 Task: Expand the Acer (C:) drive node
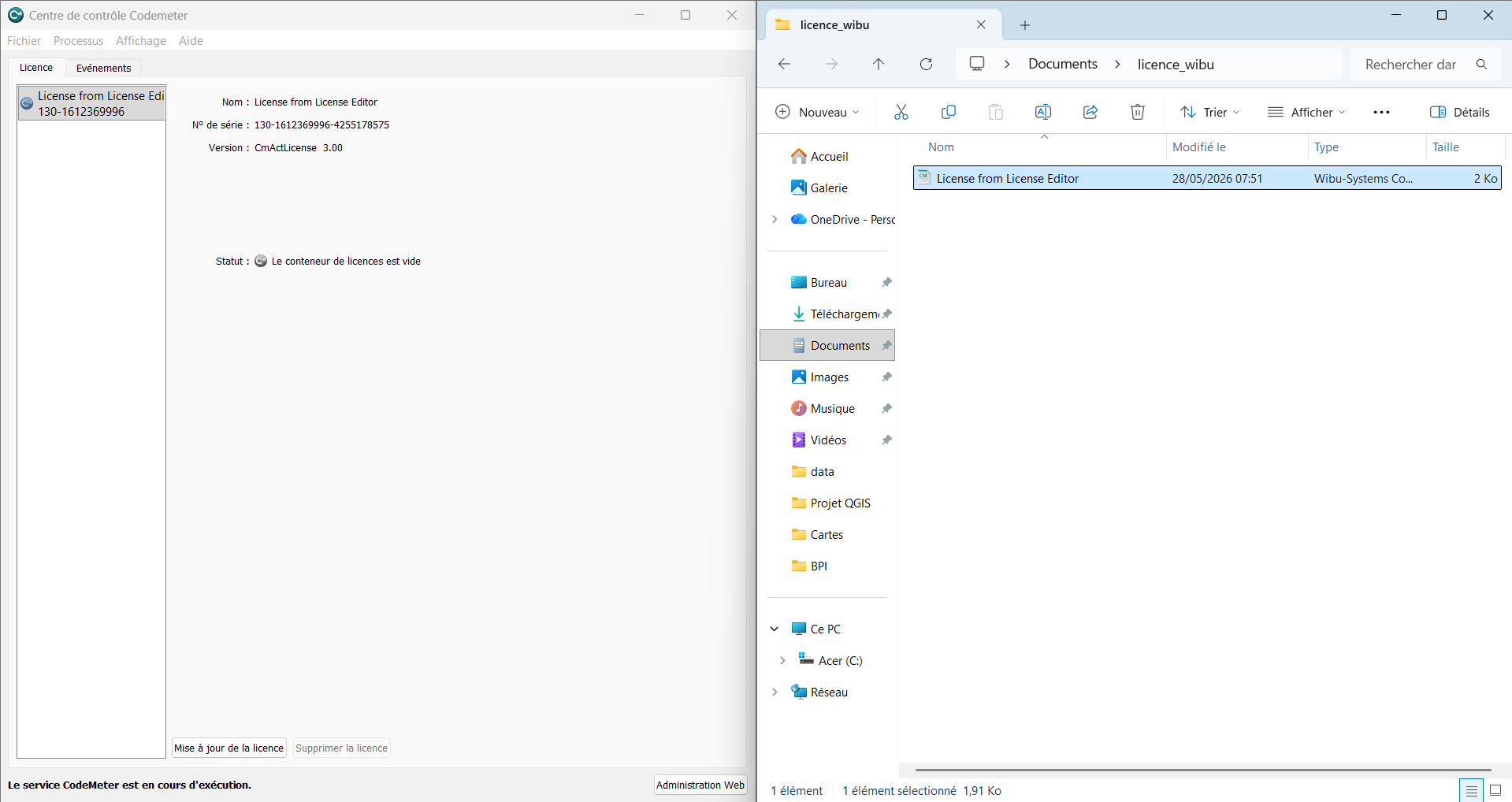point(782,660)
